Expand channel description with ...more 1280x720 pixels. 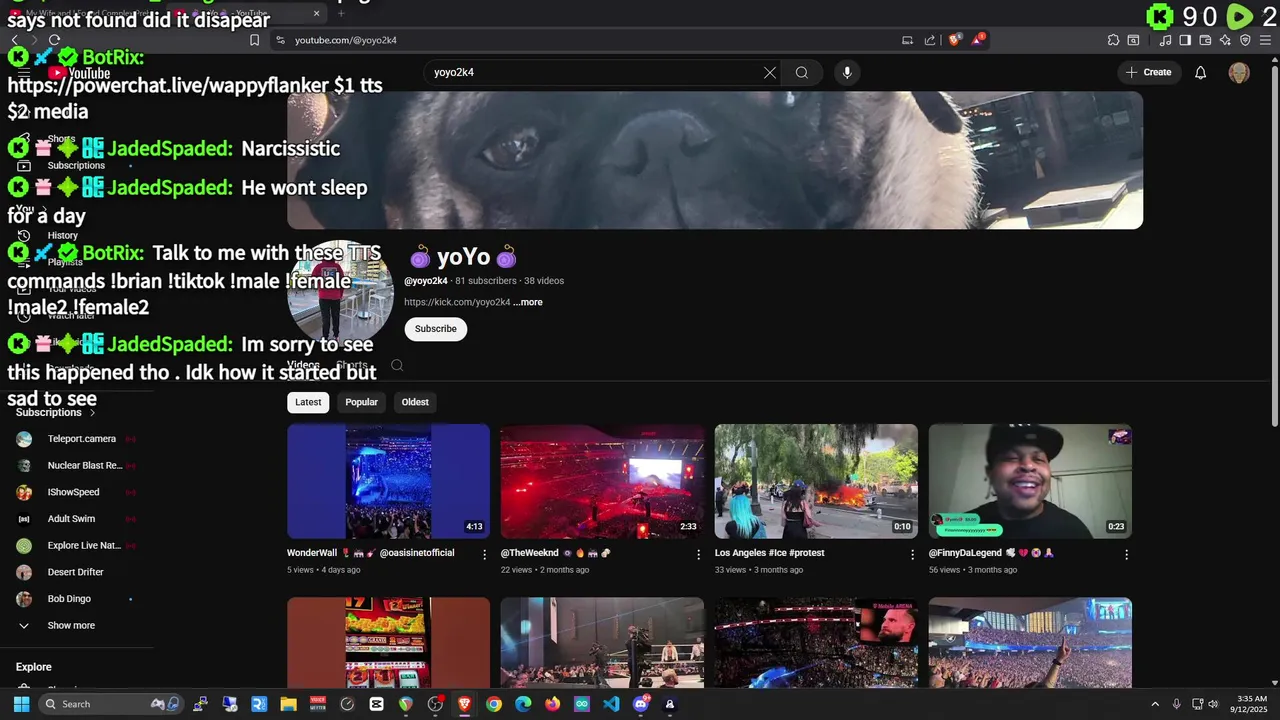pos(528,302)
